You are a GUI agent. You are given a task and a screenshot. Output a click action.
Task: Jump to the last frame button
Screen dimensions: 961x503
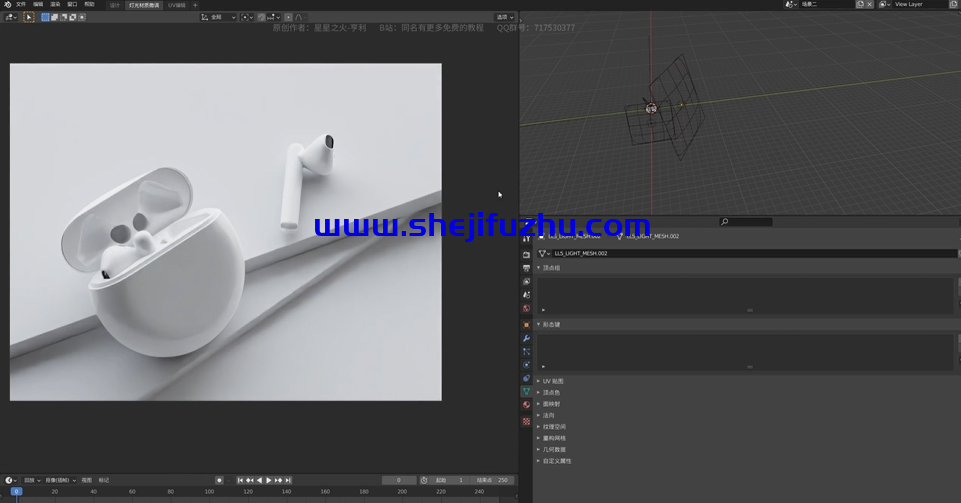289,480
